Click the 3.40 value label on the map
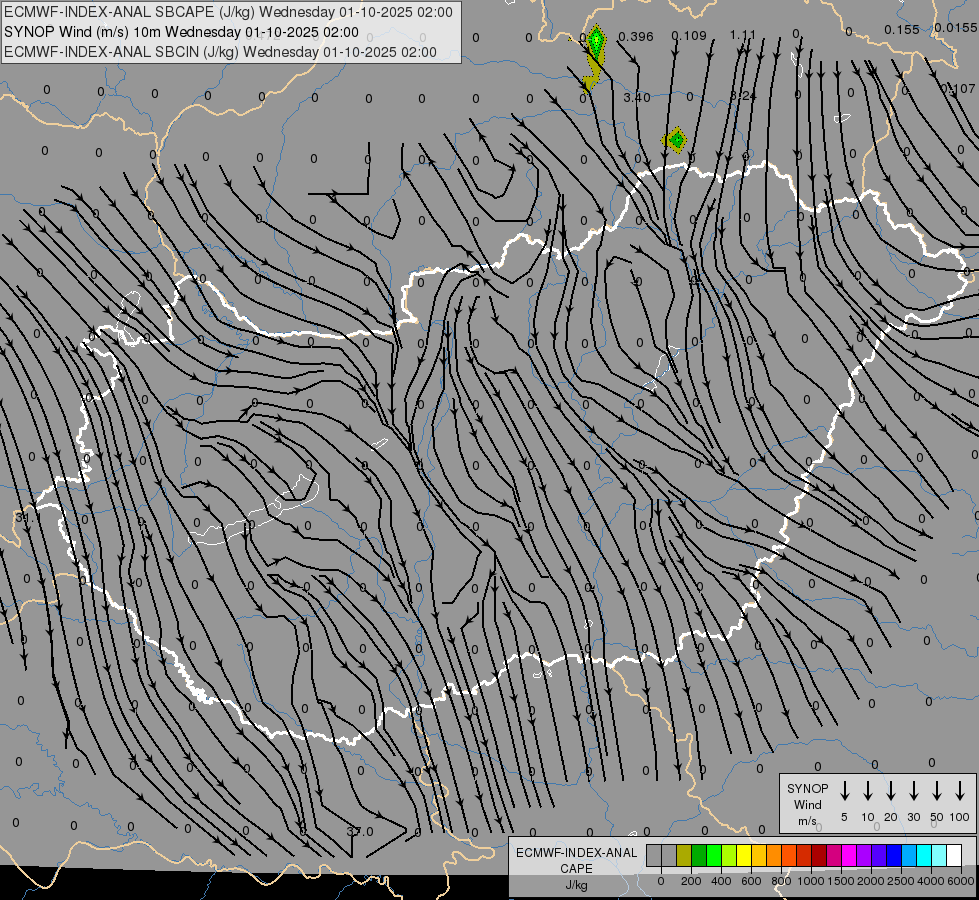Viewport: 979px width, 900px height. pos(636,97)
